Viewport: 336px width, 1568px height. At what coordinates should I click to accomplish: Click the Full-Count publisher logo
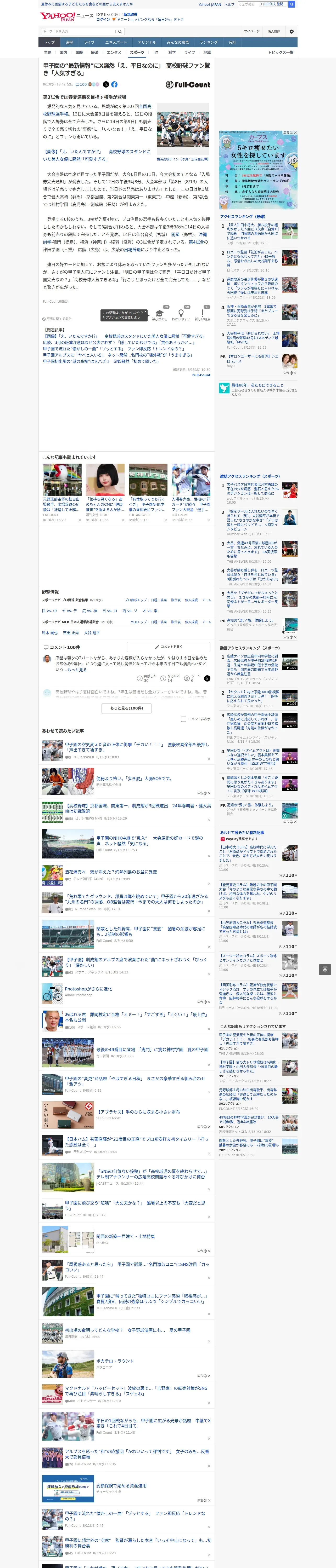(x=188, y=85)
